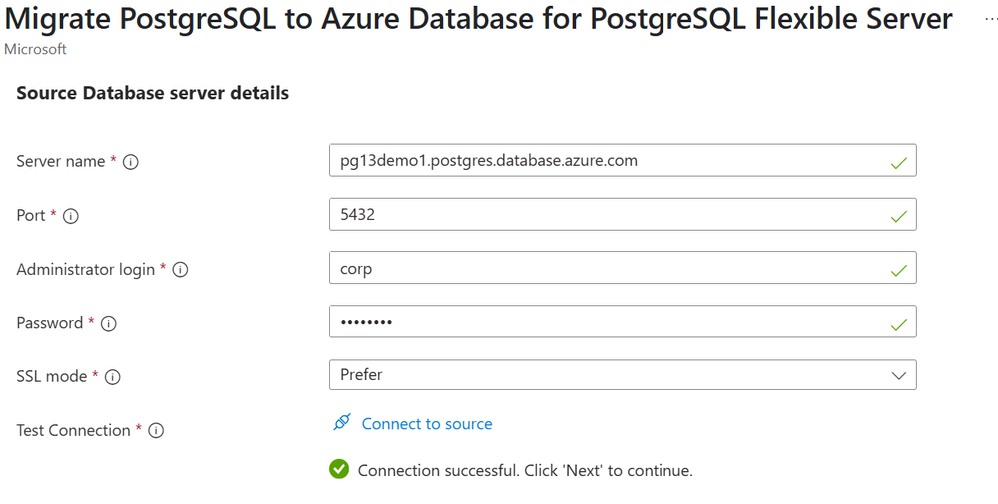Viewport: 998px width, 504px height.
Task: Click the validation checkmark in Server name field
Action: [899, 162]
